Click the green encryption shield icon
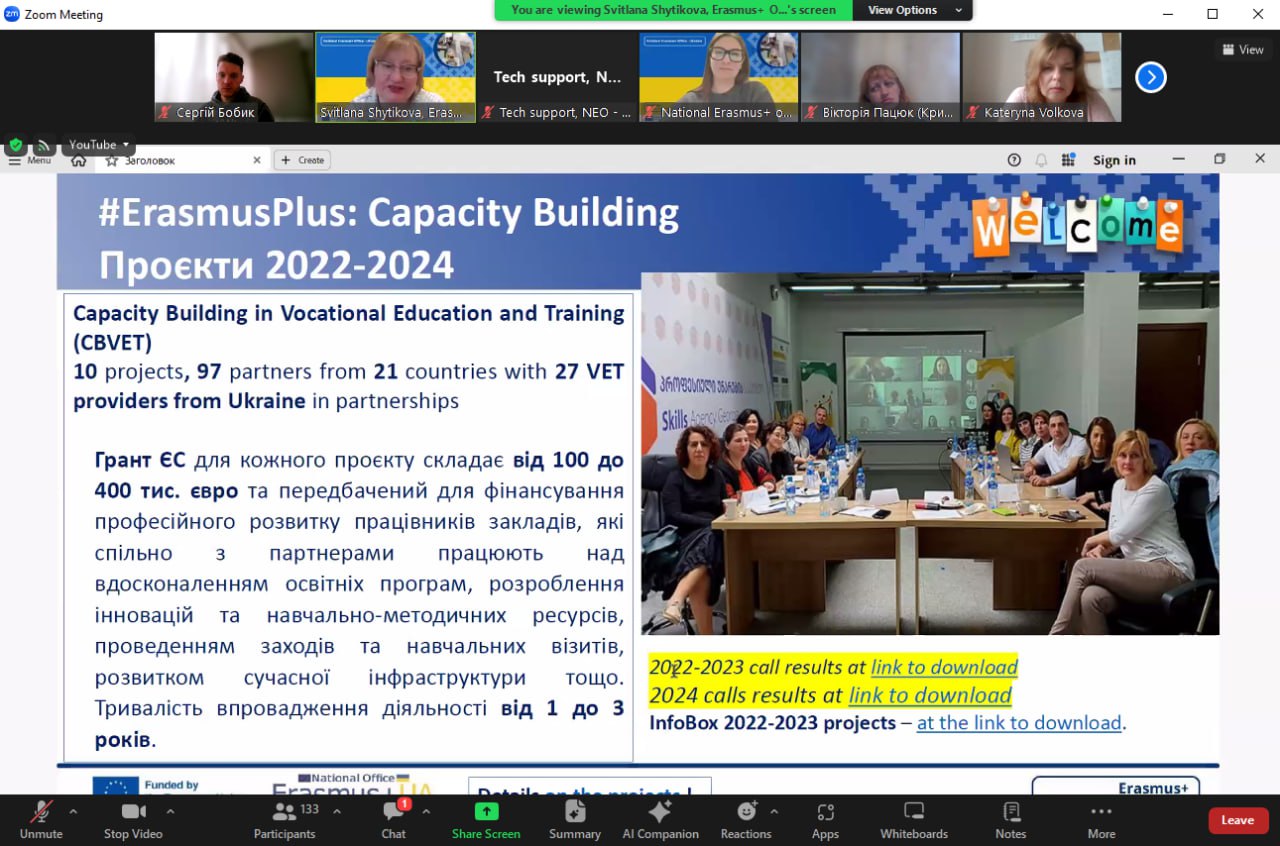Image resolution: width=1280 pixels, height=846 pixels. coord(16,145)
